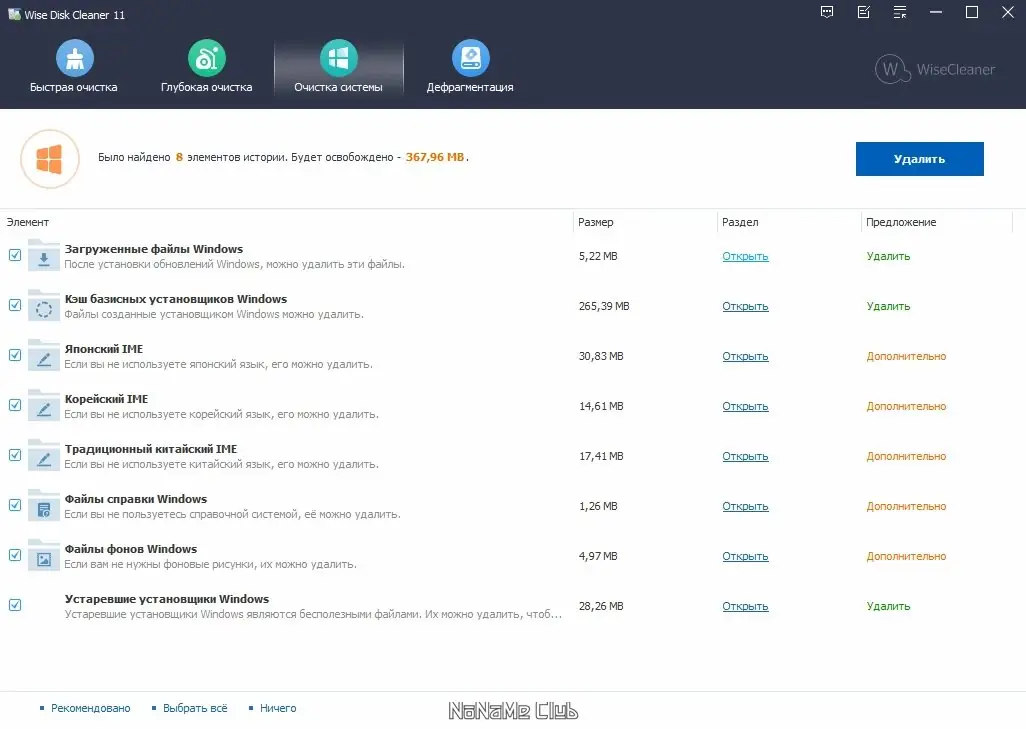Toggle Традиционный китайский IME checkbox
Viewport: 1026px width, 729px height.
(x=15, y=455)
